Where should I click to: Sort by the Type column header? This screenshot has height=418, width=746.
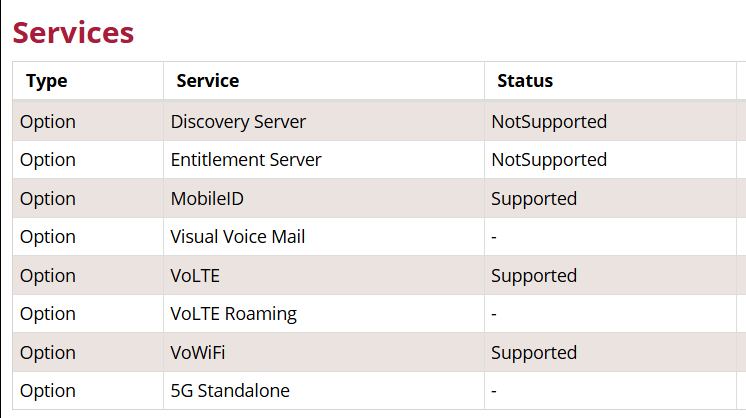(x=46, y=81)
